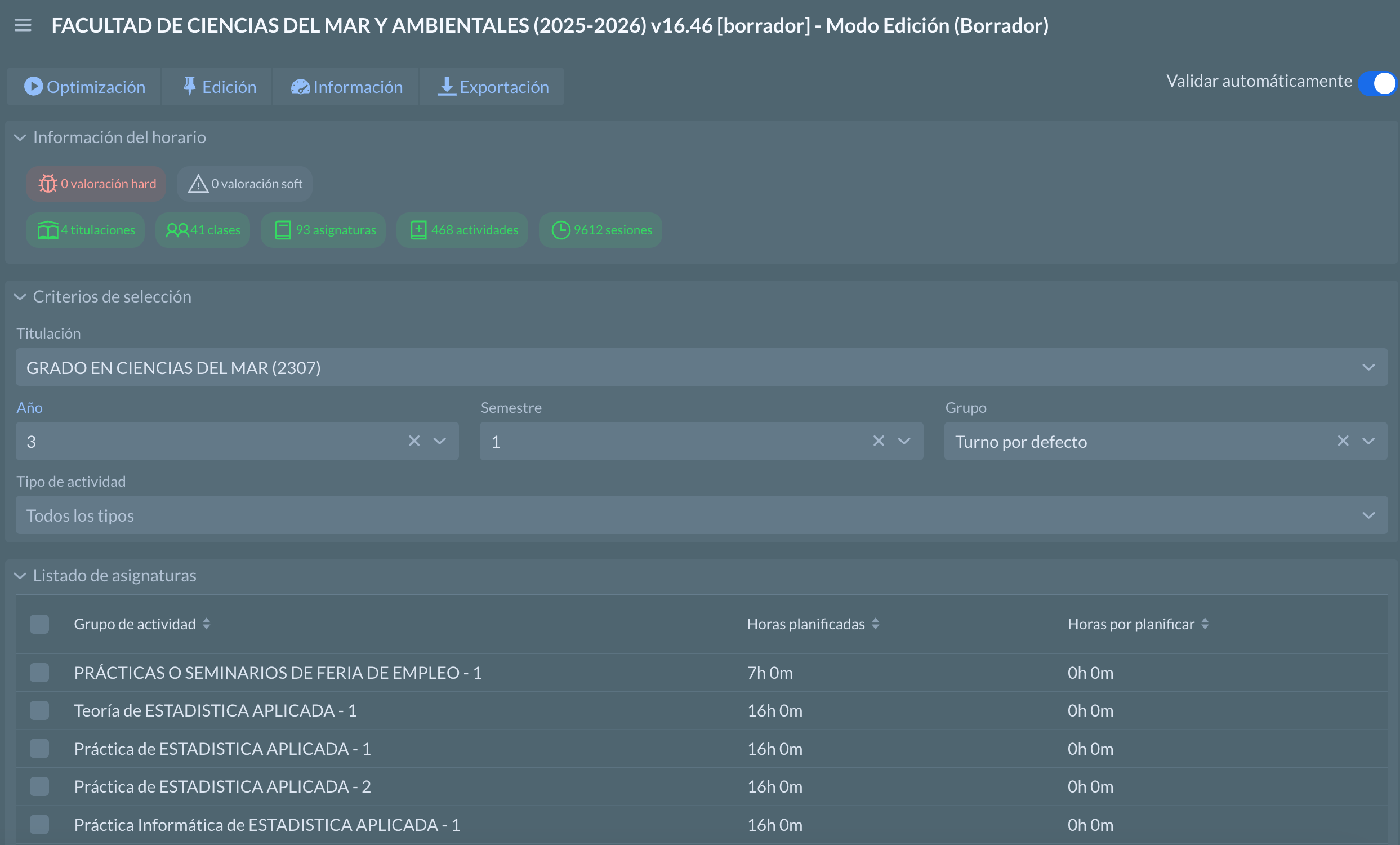Clear the Año field with its X icon
Viewport: 1400px width, 845px height.
414,441
